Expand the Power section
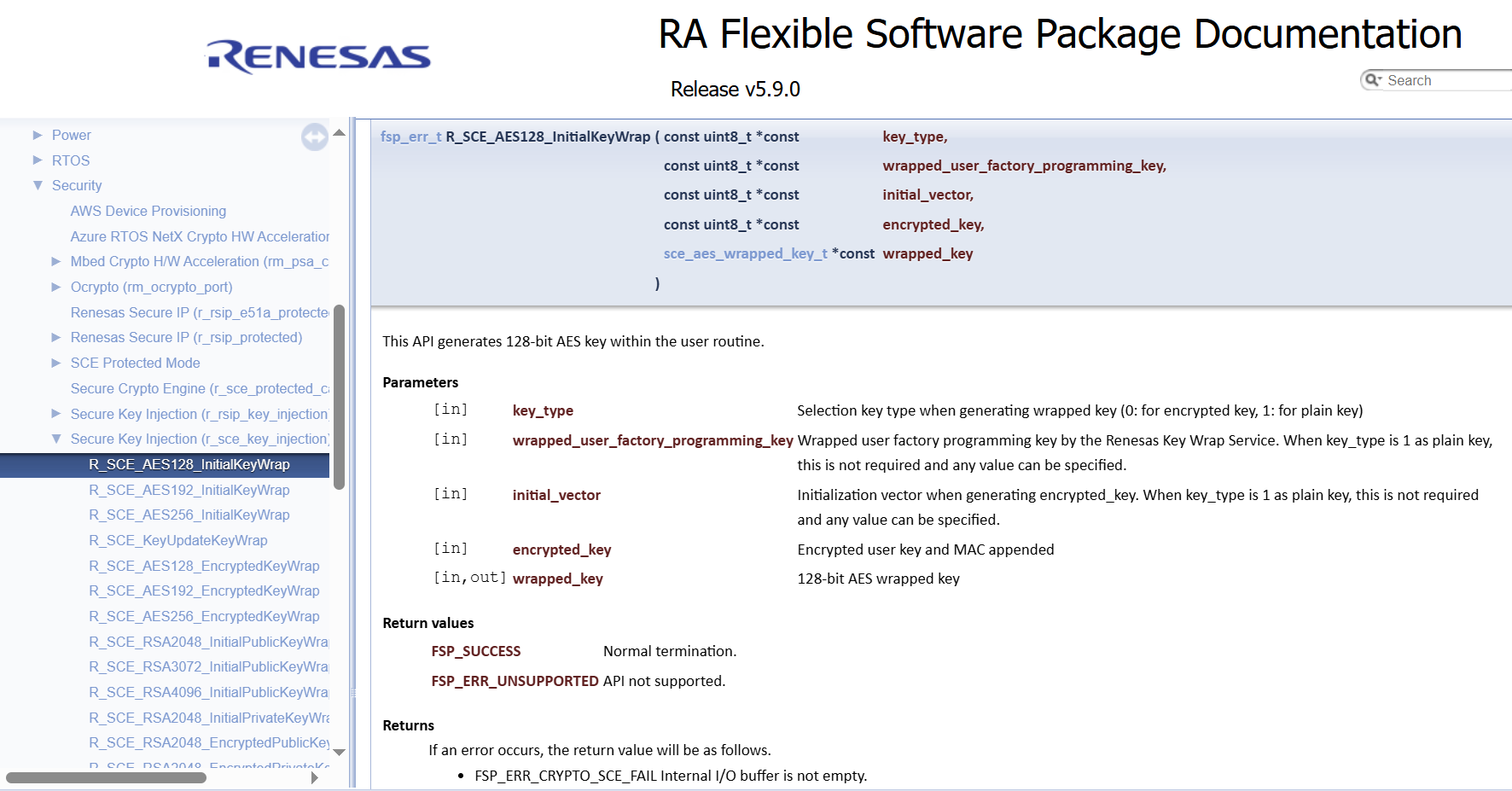The width and height of the screenshot is (1512, 791). tap(38, 134)
